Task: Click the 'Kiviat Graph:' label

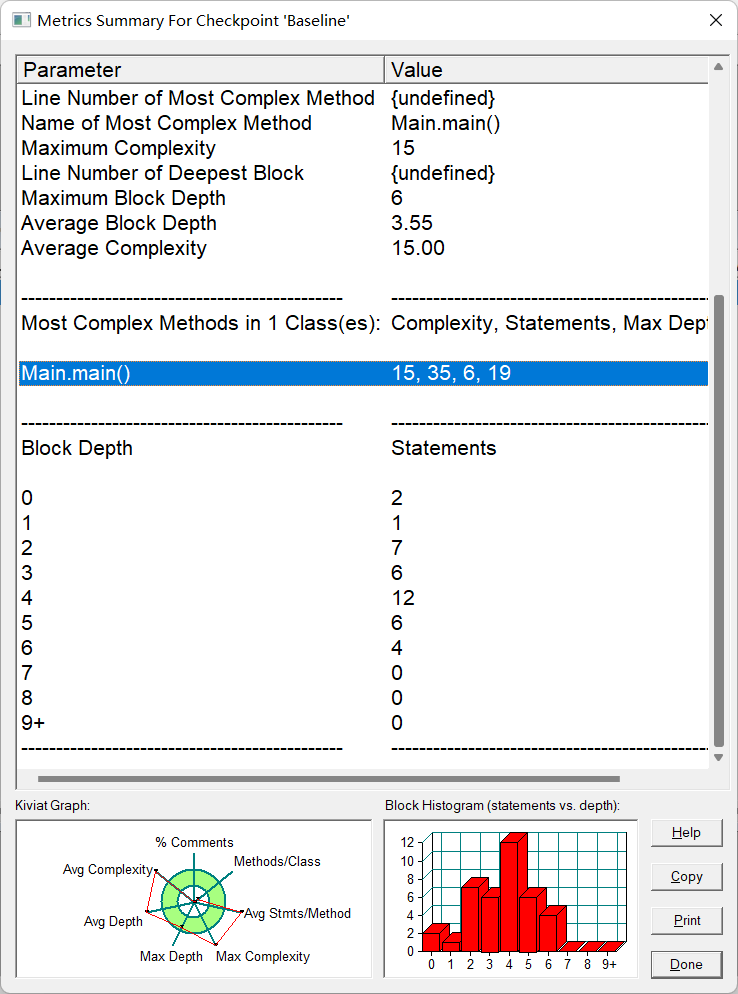Action: (53, 806)
